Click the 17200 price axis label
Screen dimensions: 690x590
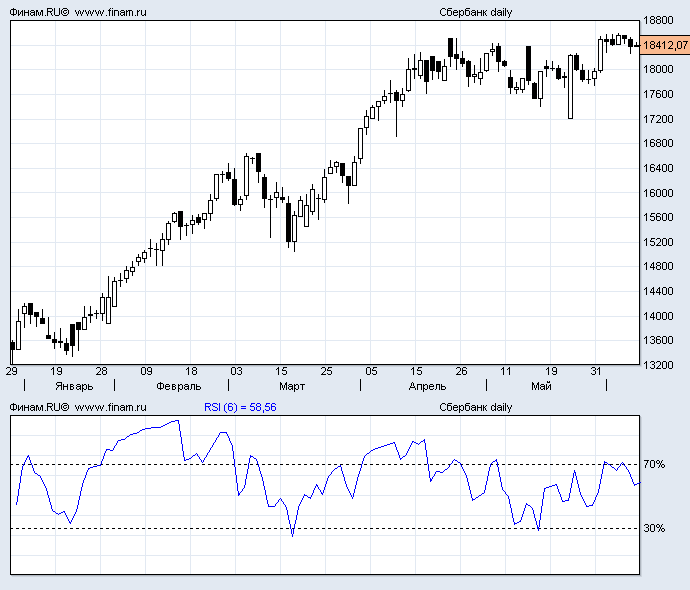[658, 119]
